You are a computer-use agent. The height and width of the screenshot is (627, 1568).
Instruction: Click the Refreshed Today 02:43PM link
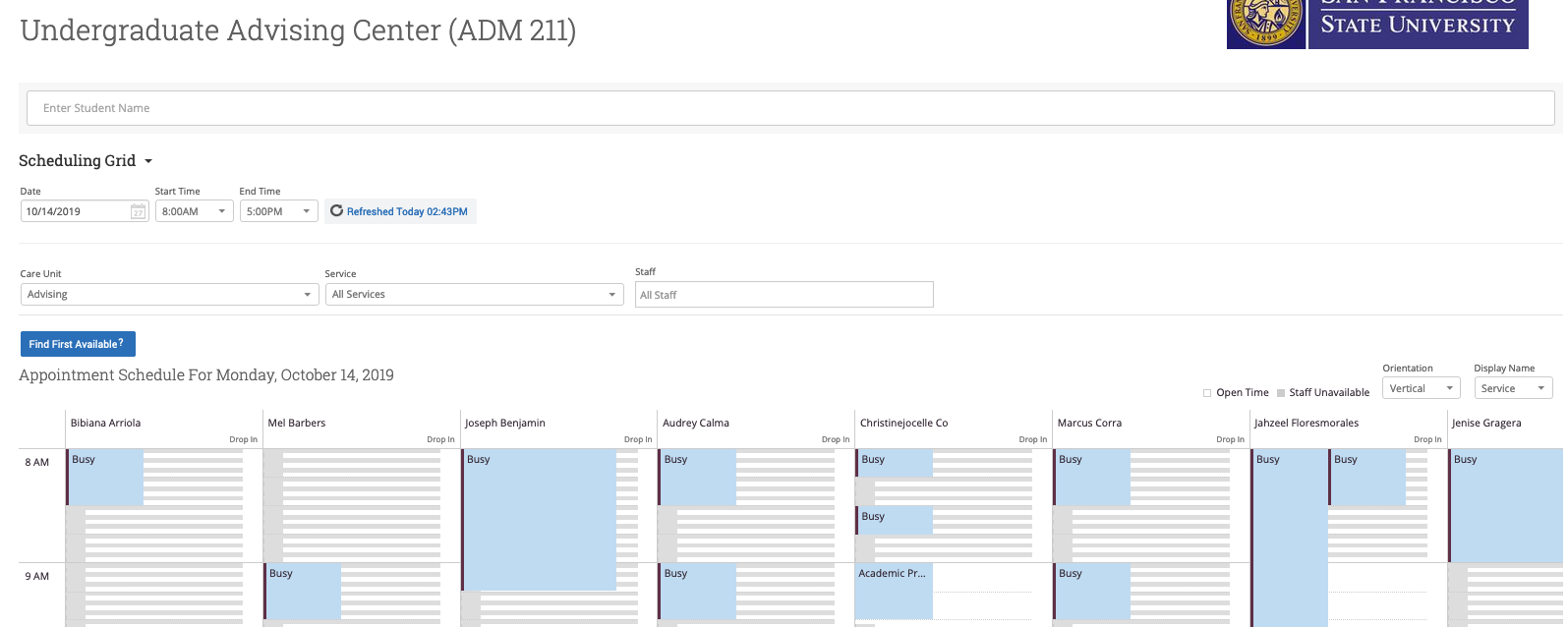(x=407, y=211)
